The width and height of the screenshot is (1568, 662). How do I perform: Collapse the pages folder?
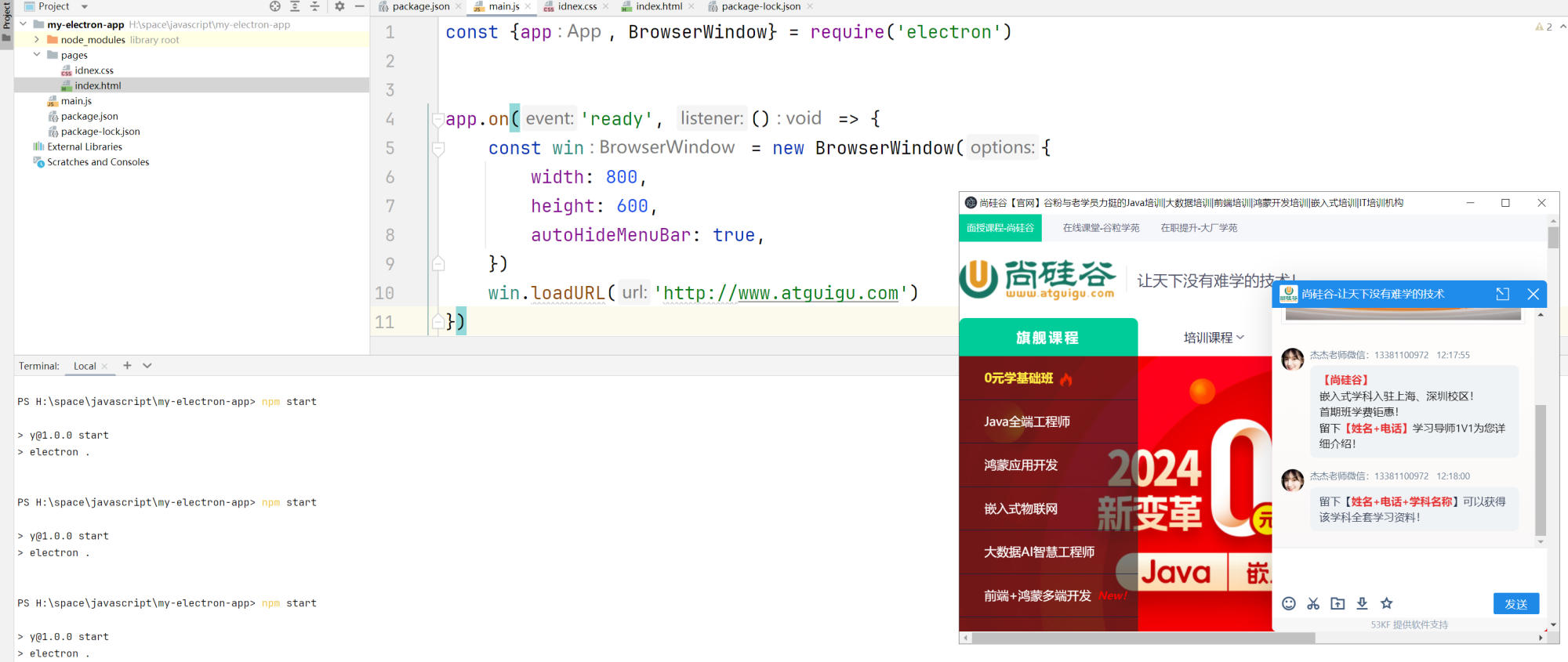tap(37, 55)
